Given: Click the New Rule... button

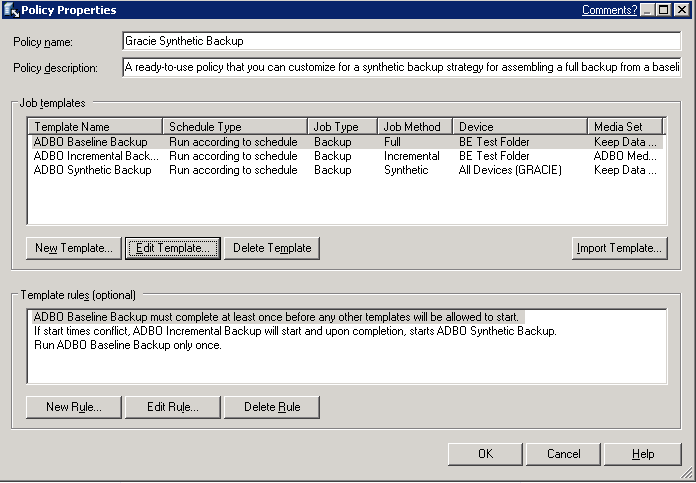Looking at the screenshot, I should [74, 407].
